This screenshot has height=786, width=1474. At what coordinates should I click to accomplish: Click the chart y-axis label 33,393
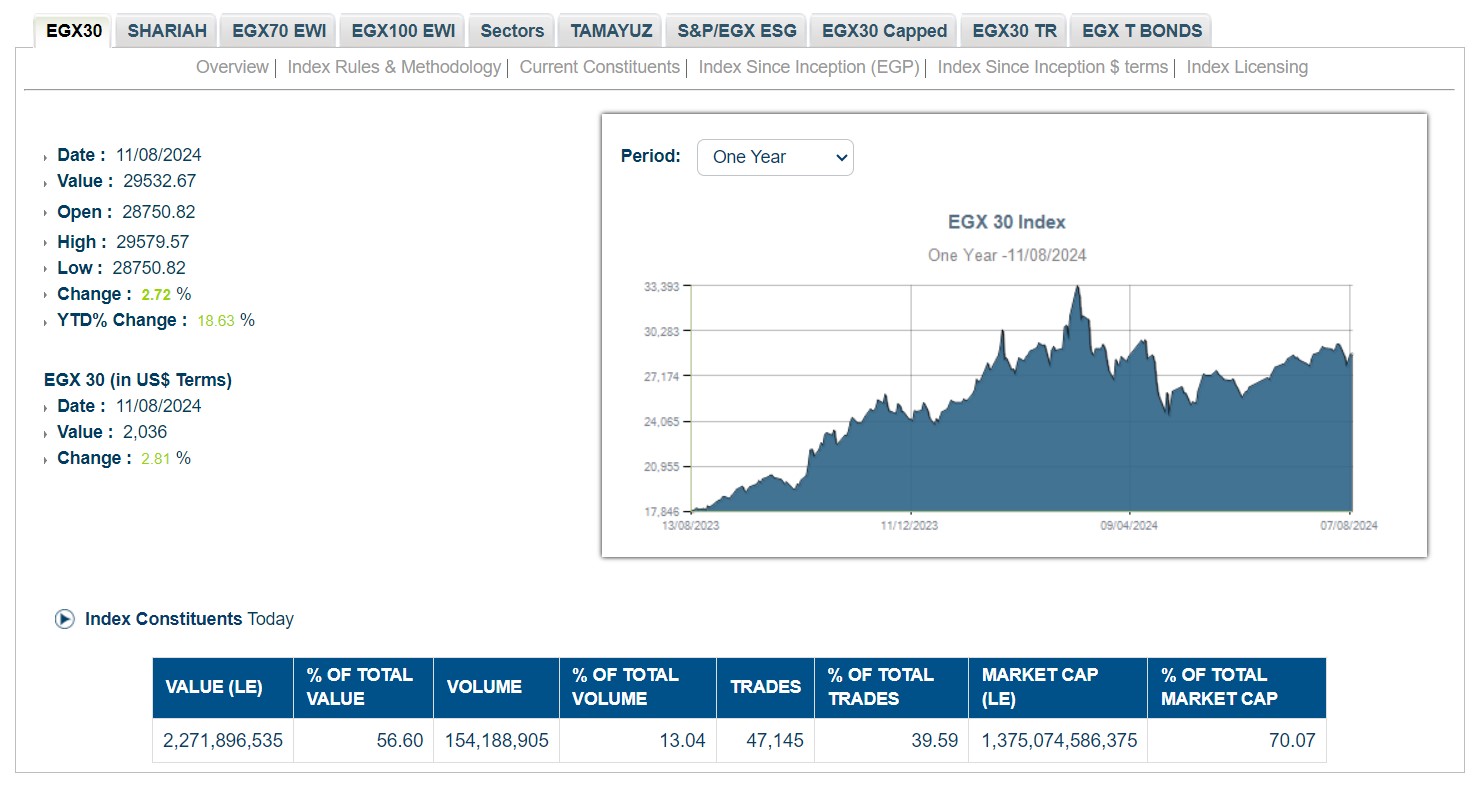tap(661, 286)
